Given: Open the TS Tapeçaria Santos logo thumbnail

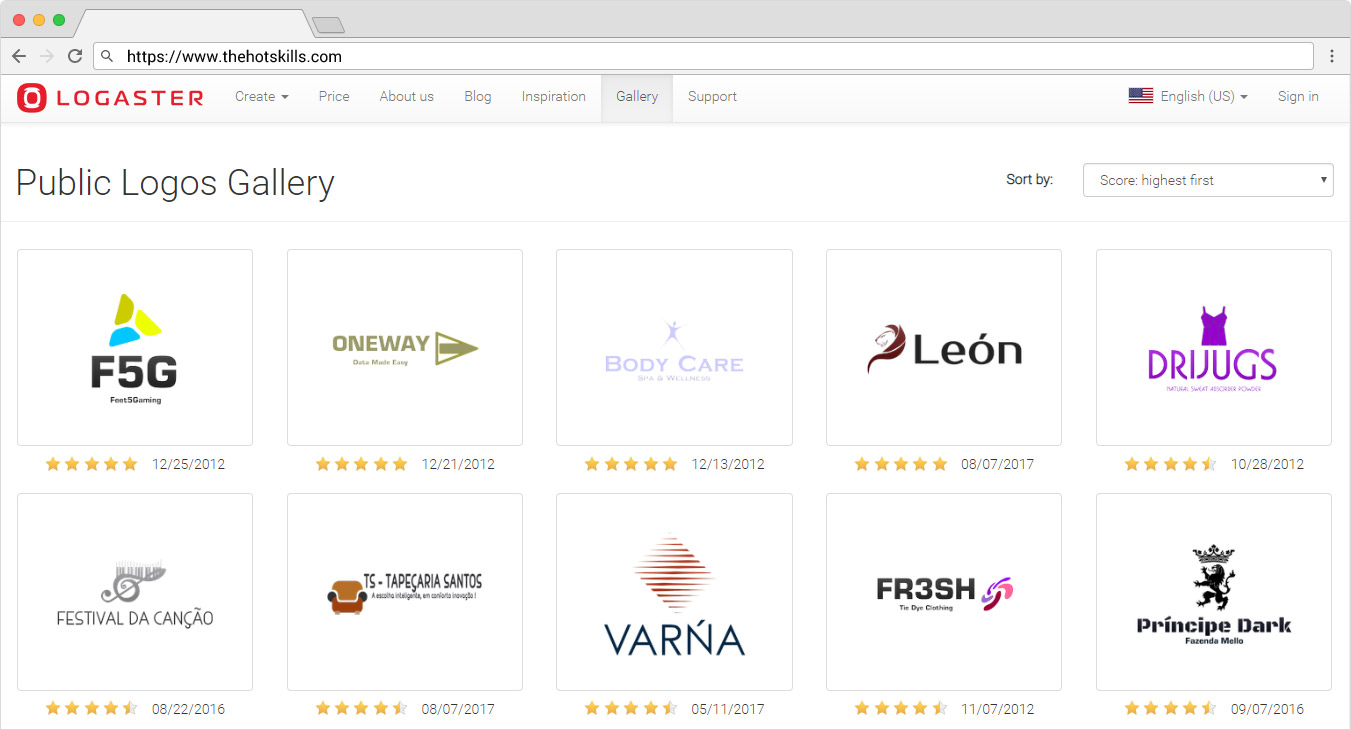Looking at the screenshot, I should (405, 592).
